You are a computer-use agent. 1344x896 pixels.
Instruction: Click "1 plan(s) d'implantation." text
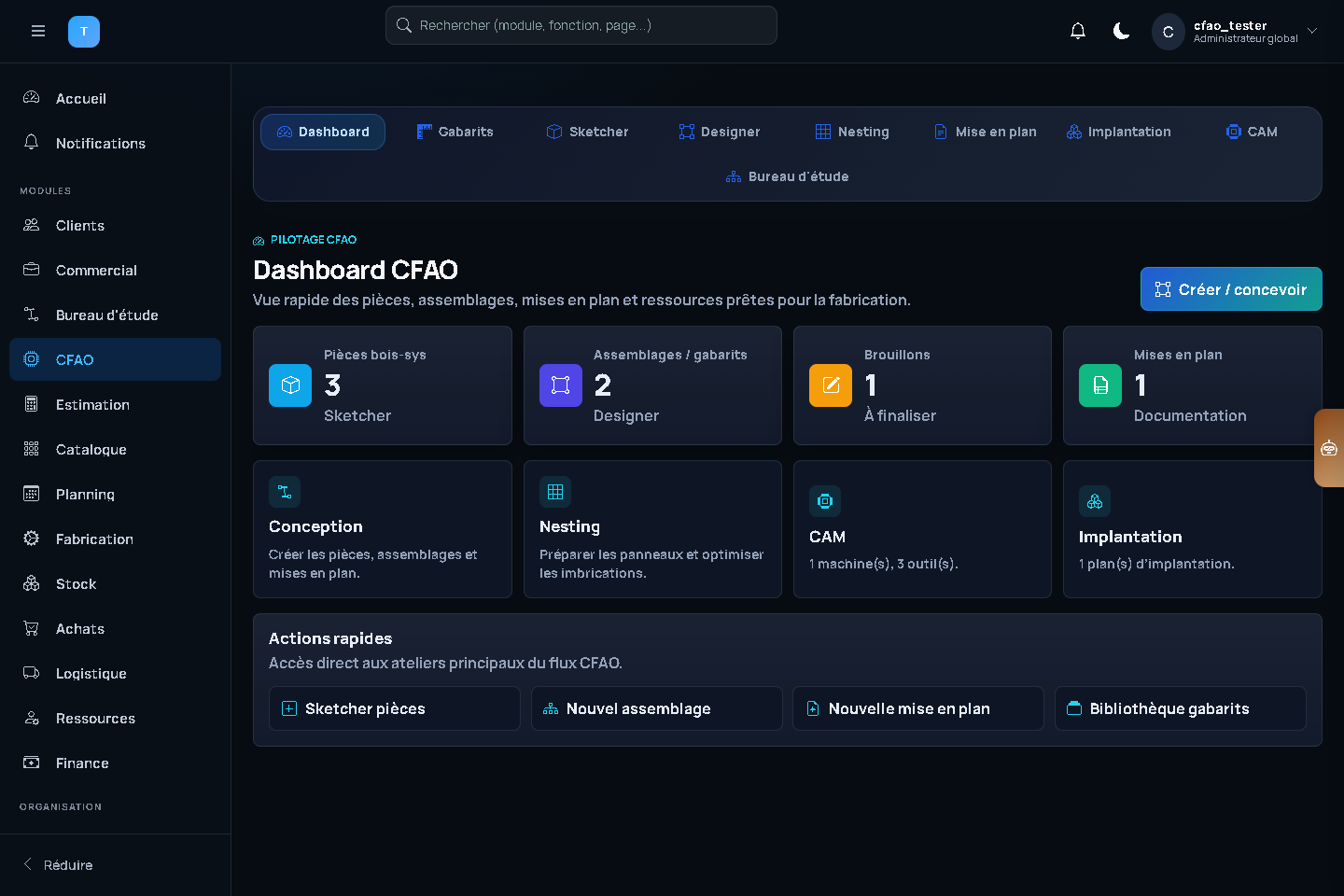pos(1156,564)
